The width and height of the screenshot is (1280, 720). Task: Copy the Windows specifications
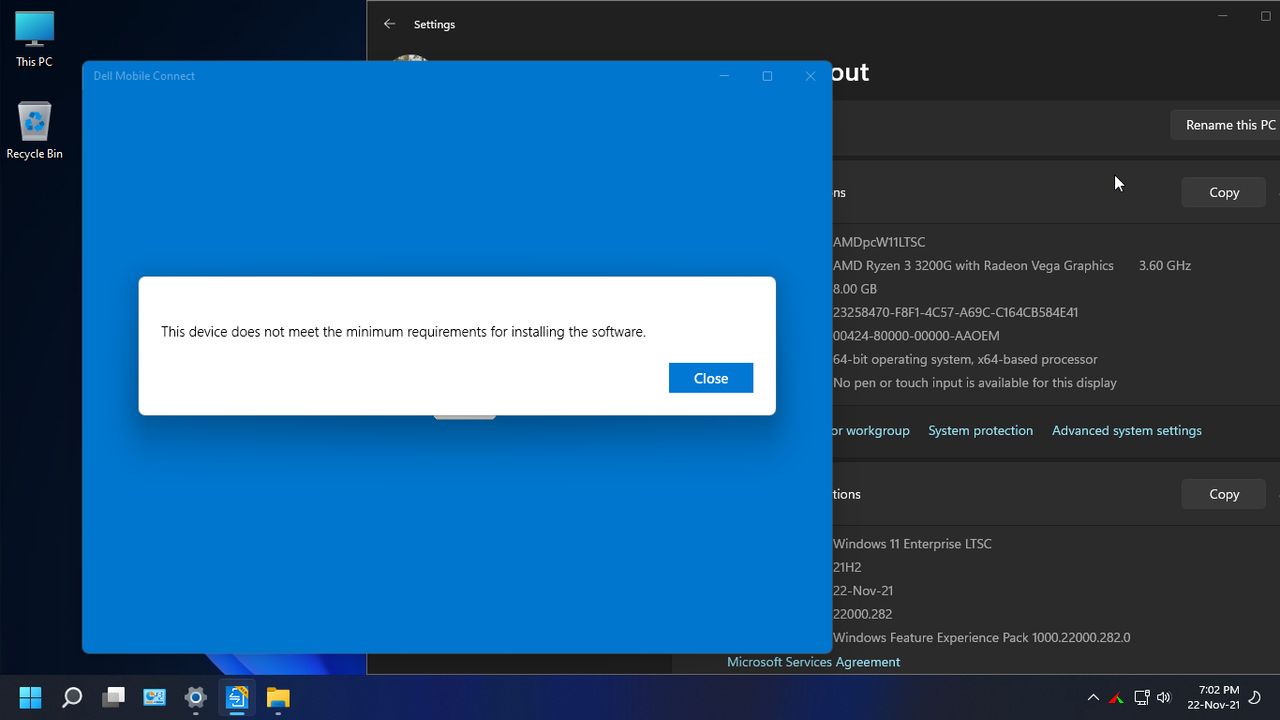click(1223, 493)
